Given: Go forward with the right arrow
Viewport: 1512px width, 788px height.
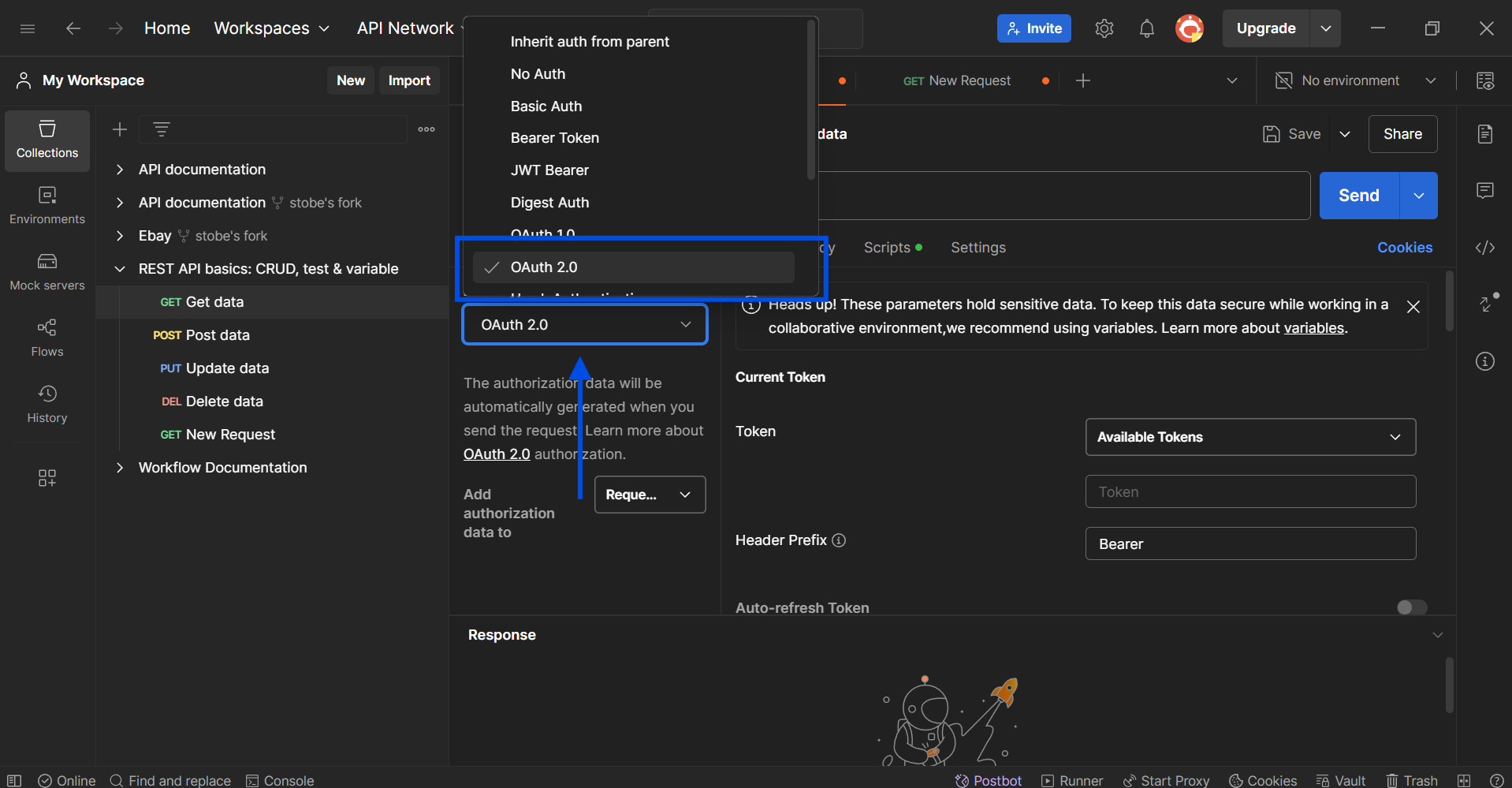Looking at the screenshot, I should point(116,28).
